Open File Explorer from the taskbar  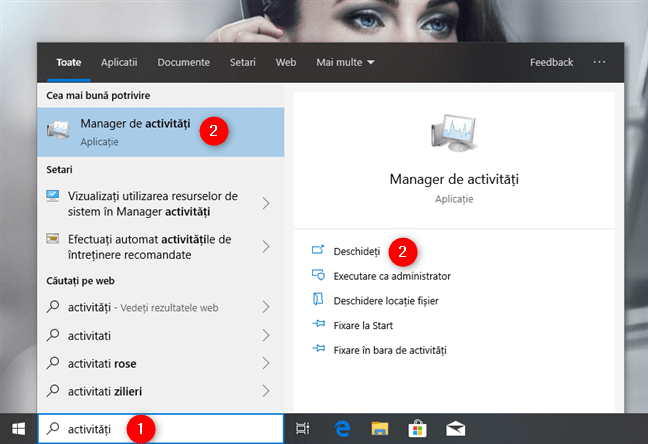pos(379,428)
